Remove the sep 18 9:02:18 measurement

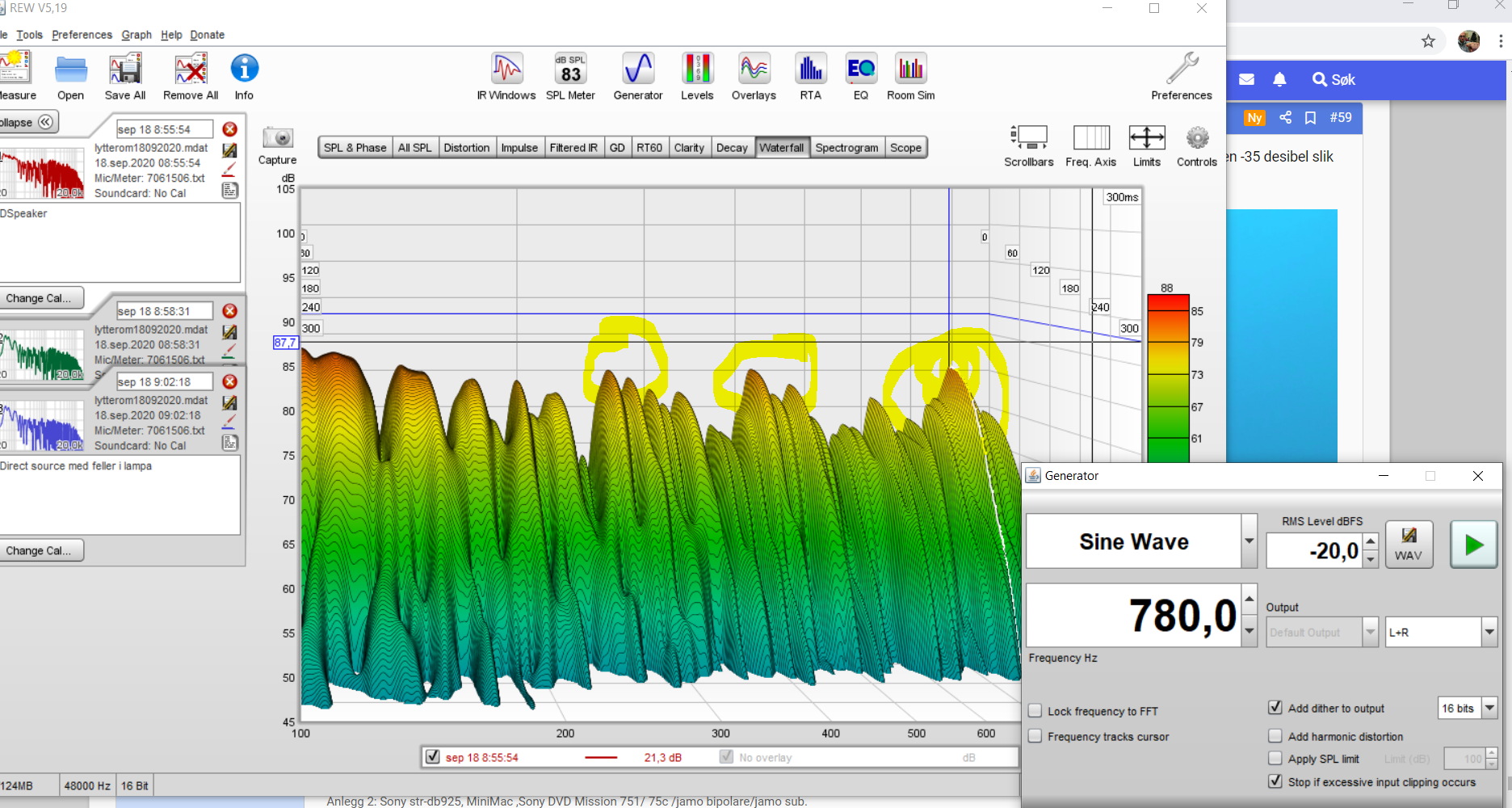(x=230, y=381)
